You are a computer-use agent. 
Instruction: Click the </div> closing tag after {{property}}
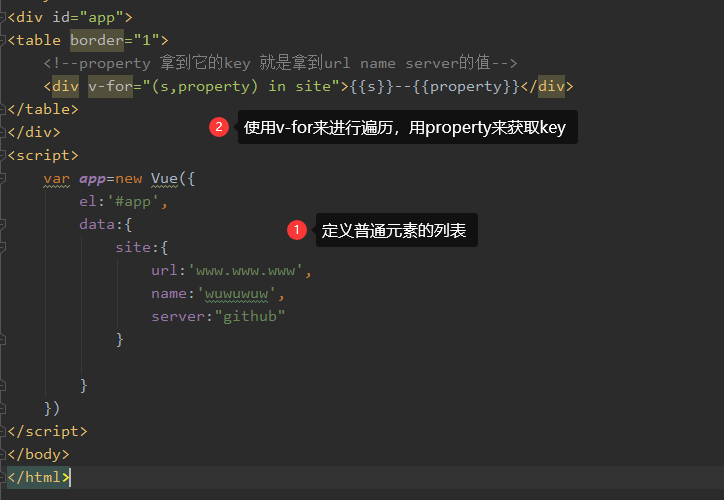tap(547, 86)
